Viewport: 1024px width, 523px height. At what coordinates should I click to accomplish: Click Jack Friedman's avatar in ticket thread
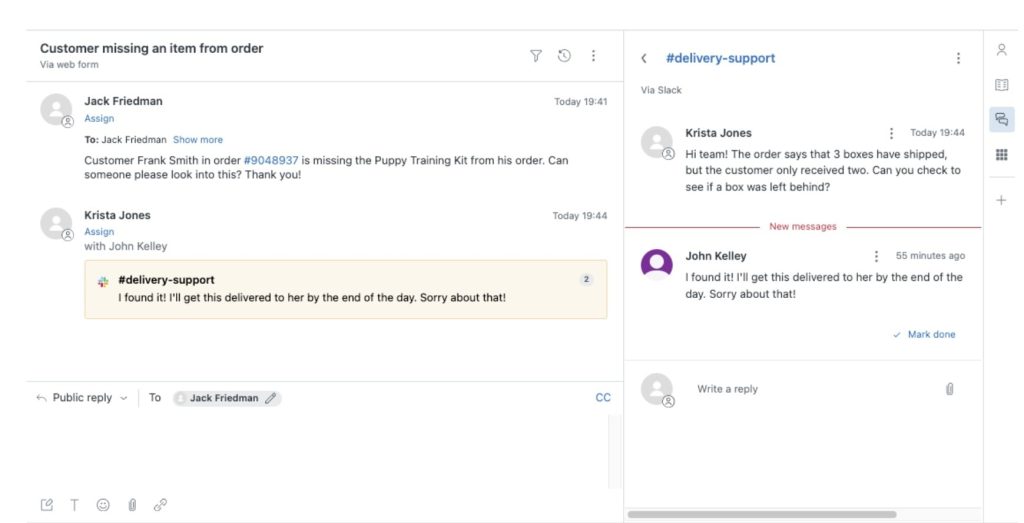(56, 109)
